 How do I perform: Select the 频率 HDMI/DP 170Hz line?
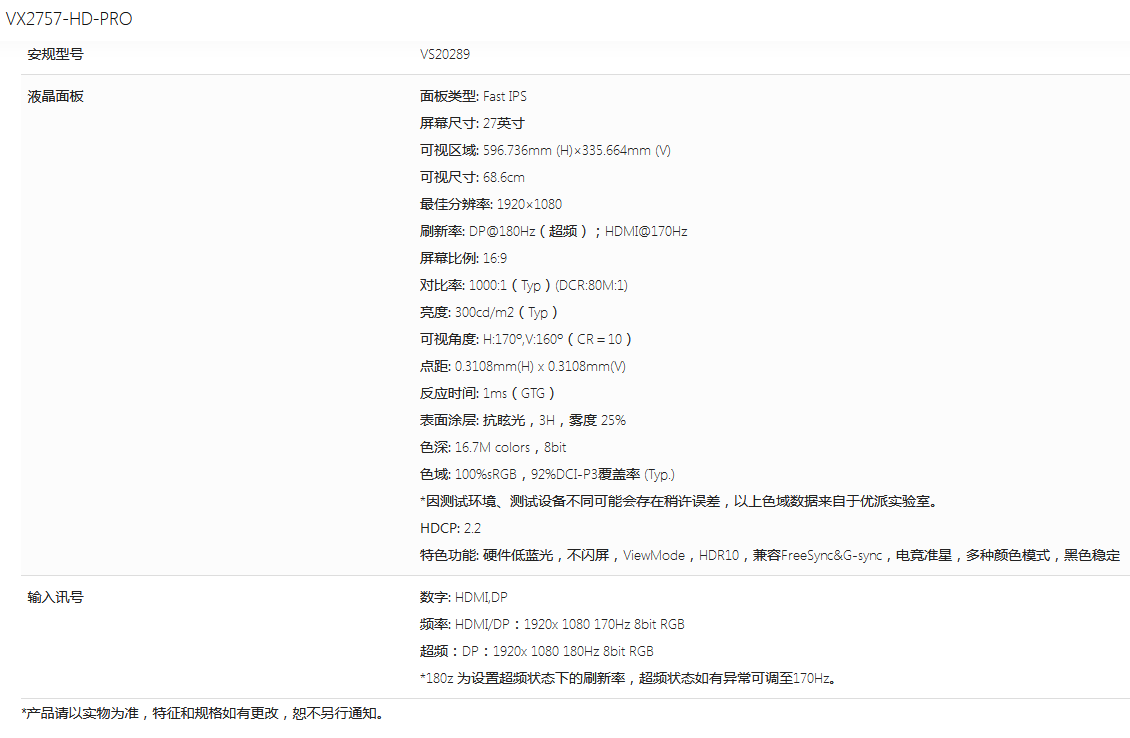coord(552,624)
